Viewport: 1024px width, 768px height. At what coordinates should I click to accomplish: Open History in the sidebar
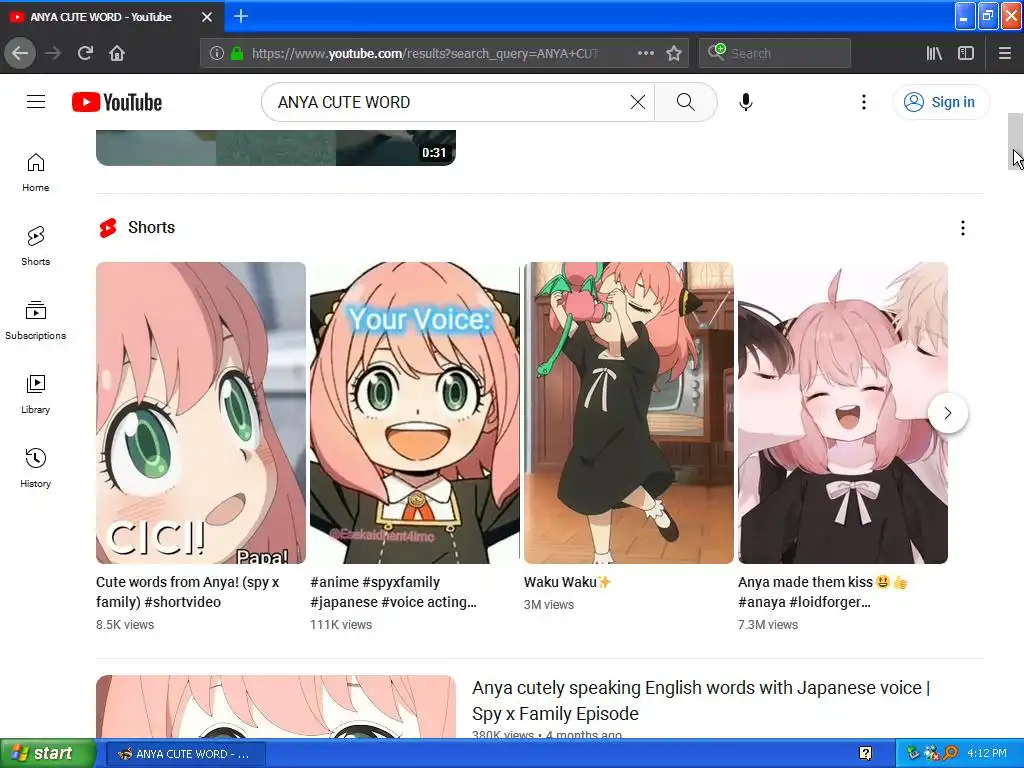[35, 468]
